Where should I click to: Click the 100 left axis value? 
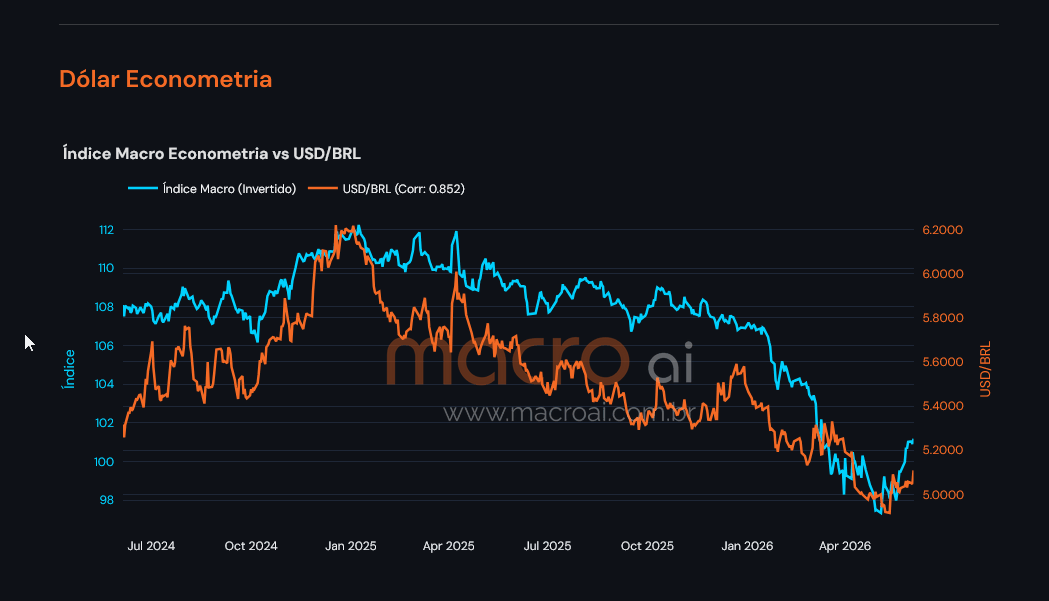click(x=104, y=462)
